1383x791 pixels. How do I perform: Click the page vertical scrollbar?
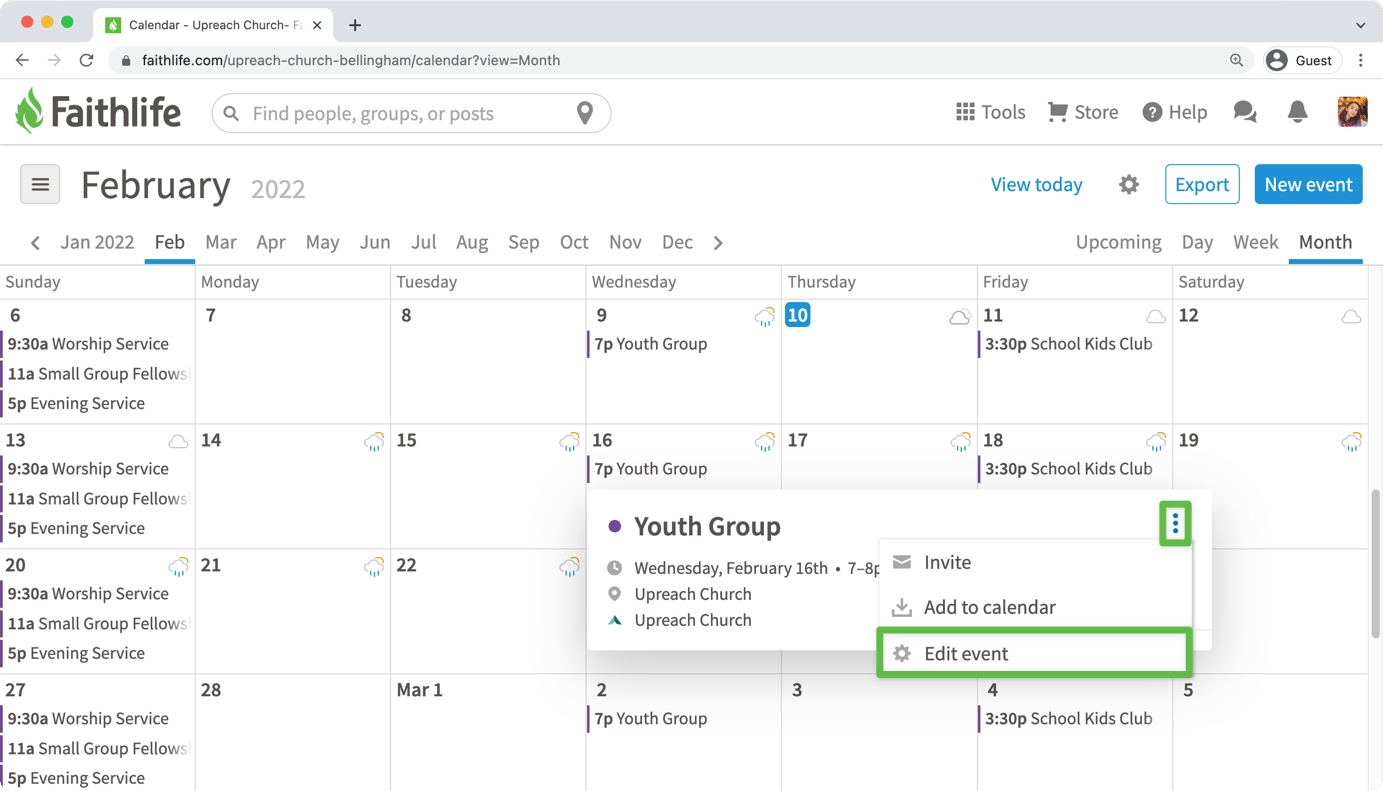tap(1376, 563)
